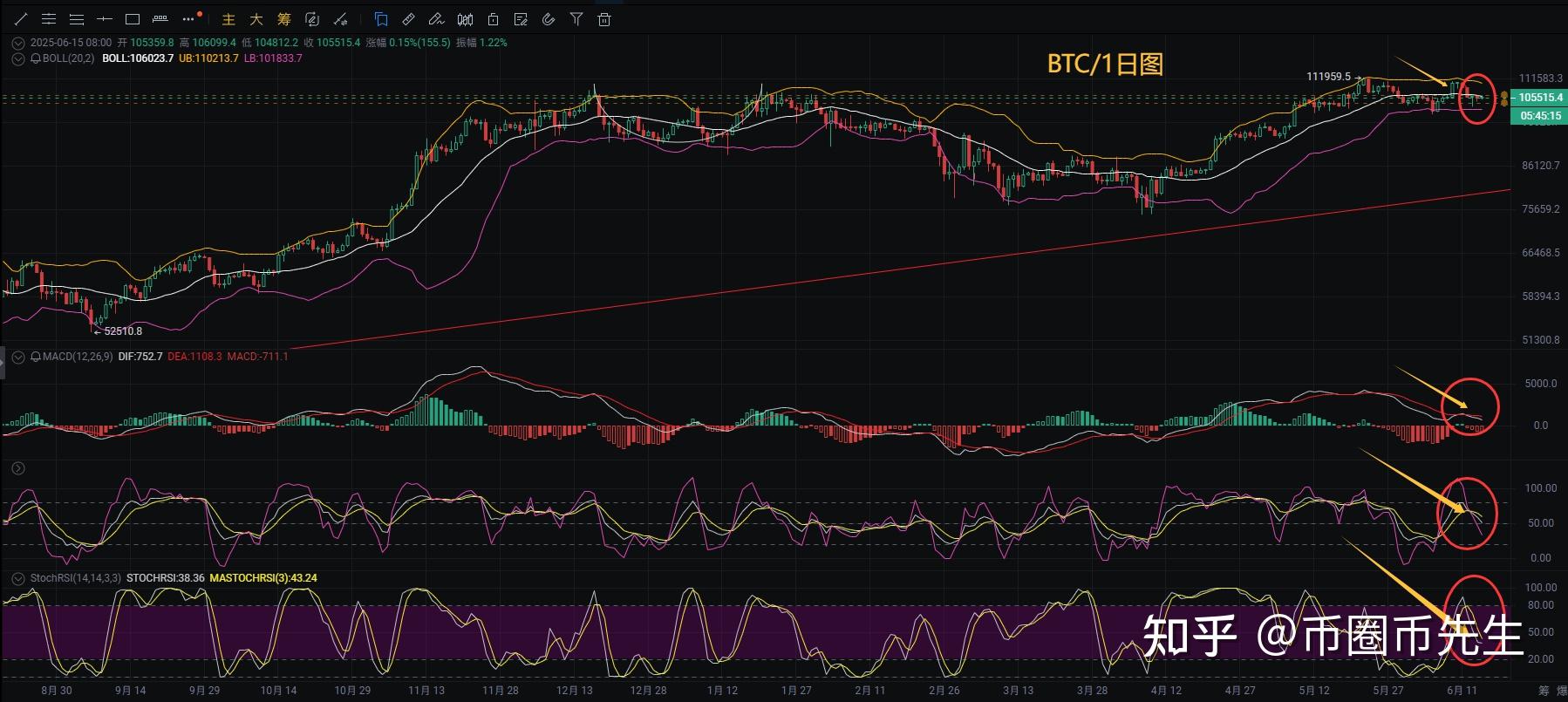Open the MACD(12,26,9) indicator label
Viewport: 1568px width, 702px height.
point(77,357)
